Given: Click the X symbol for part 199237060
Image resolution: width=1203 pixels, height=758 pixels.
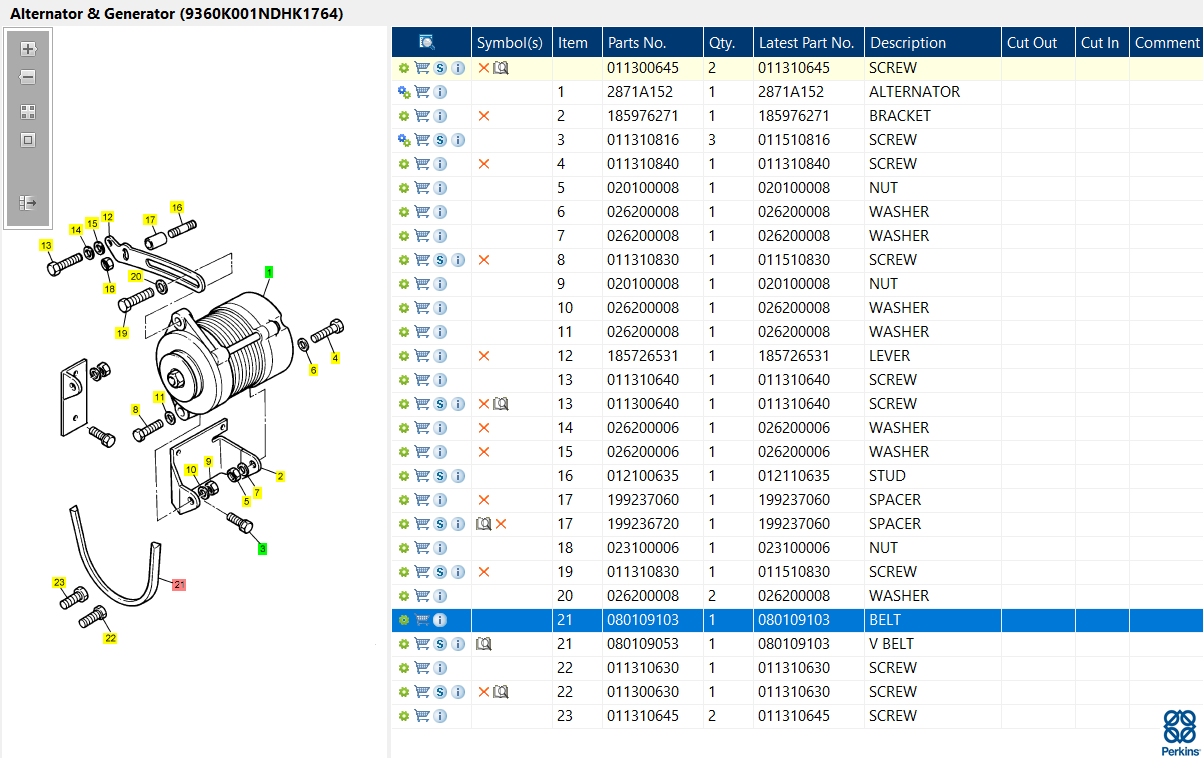Looking at the screenshot, I should coord(484,500).
